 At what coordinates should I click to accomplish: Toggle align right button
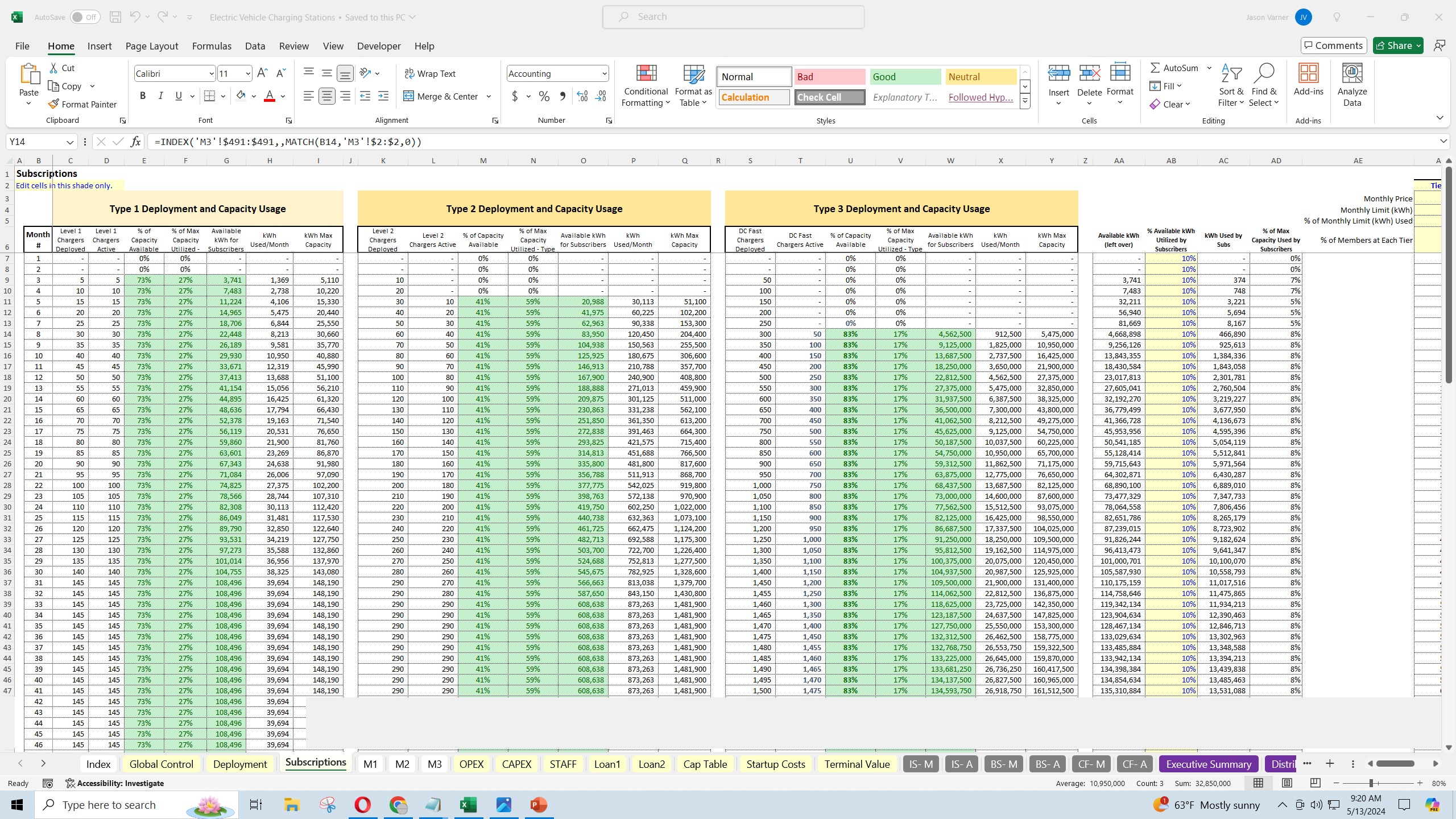345,96
